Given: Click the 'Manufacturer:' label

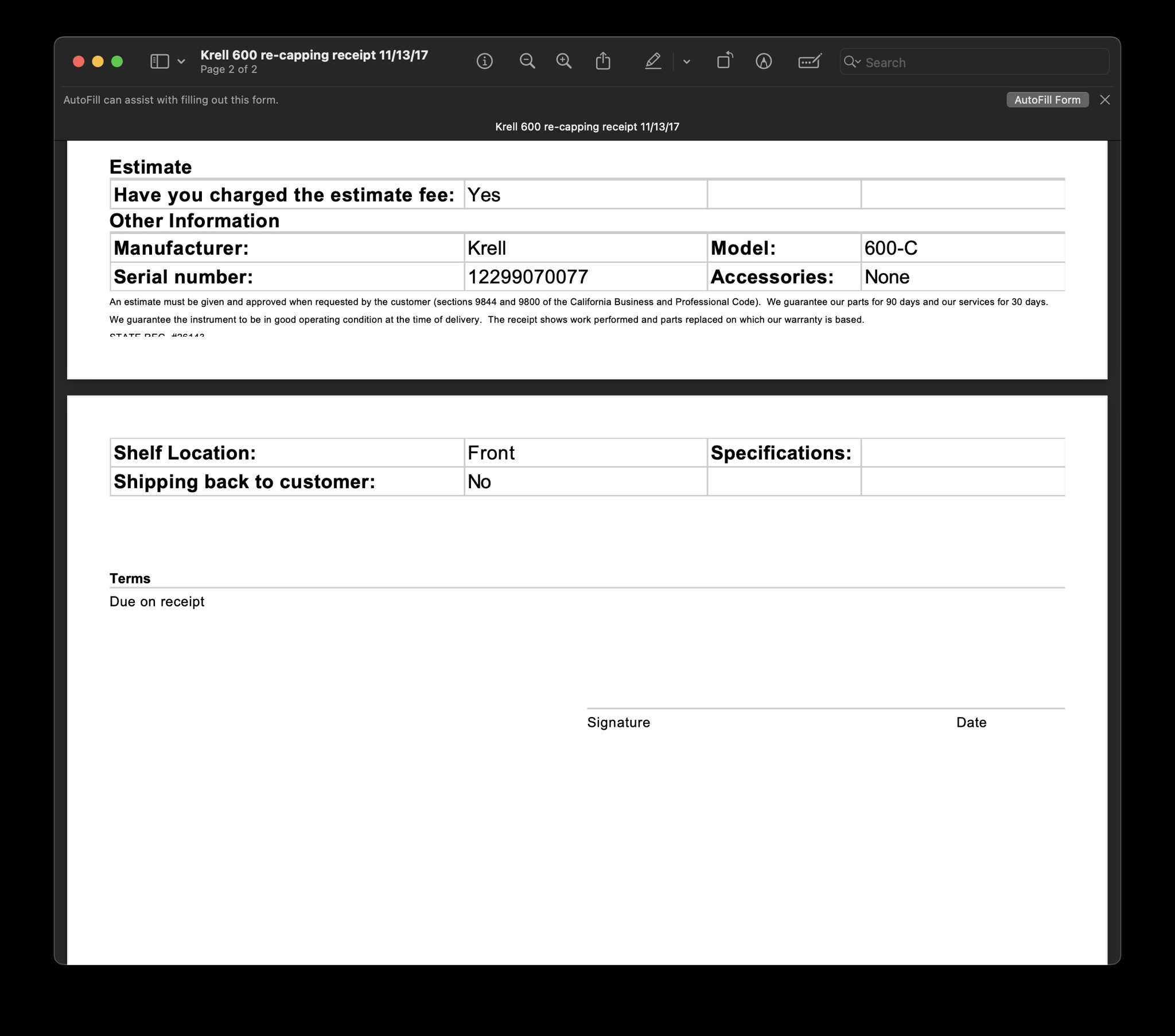Looking at the screenshot, I should click(x=181, y=248).
